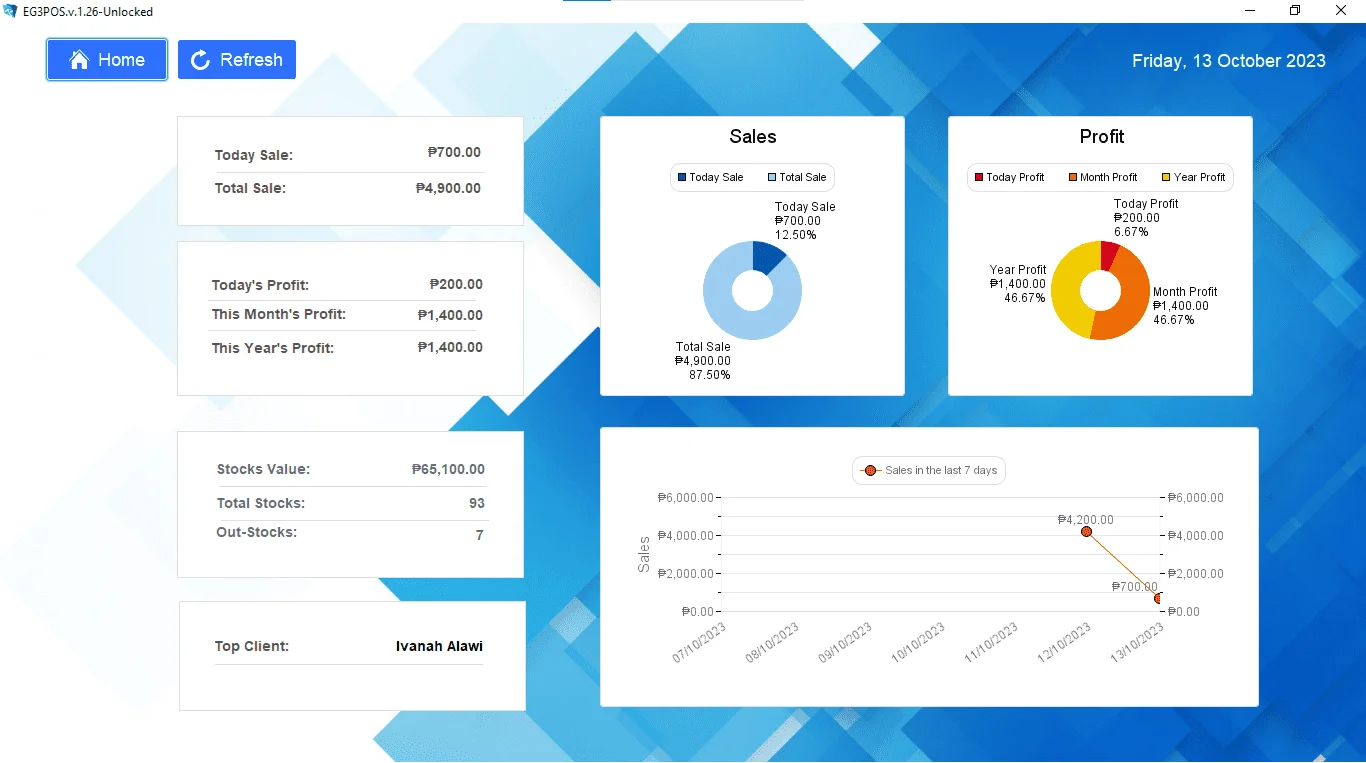Image resolution: width=1366 pixels, height=763 pixels.
Task: Click the This Month's Profit label
Action: (279, 314)
